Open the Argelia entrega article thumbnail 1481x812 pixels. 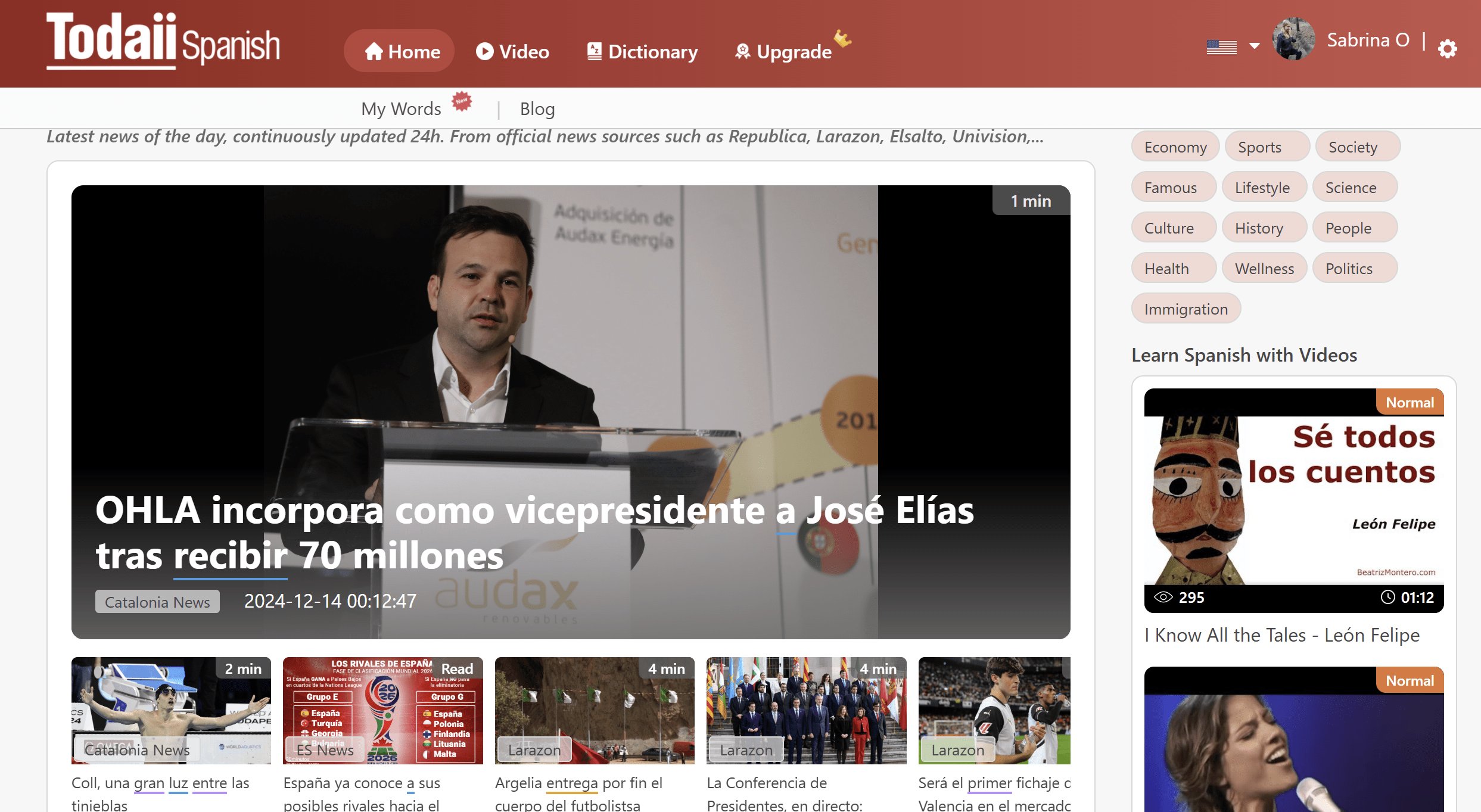click(595, 710)
